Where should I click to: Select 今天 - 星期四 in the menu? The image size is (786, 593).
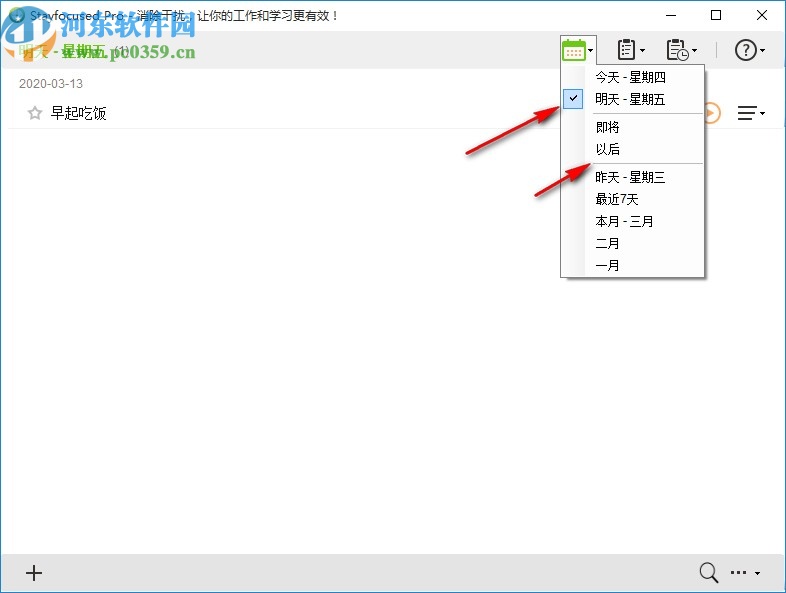click(x=632, y=77)
